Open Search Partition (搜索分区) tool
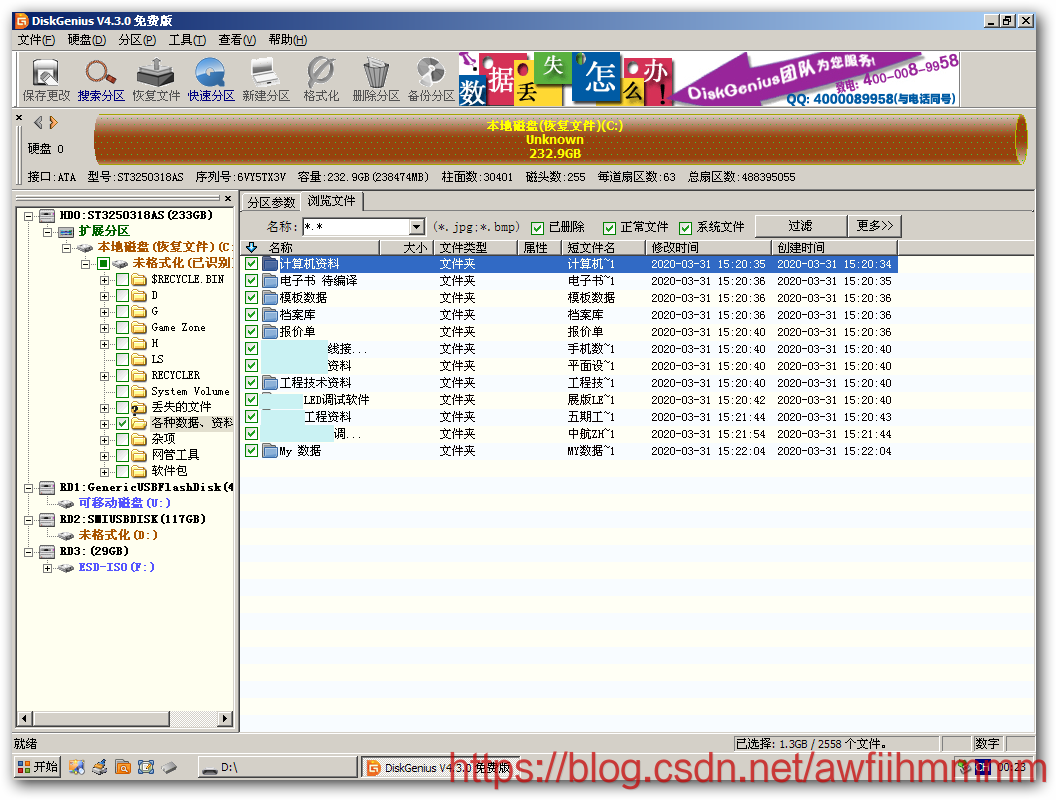1056x800 pixels. tap(101, 79)
